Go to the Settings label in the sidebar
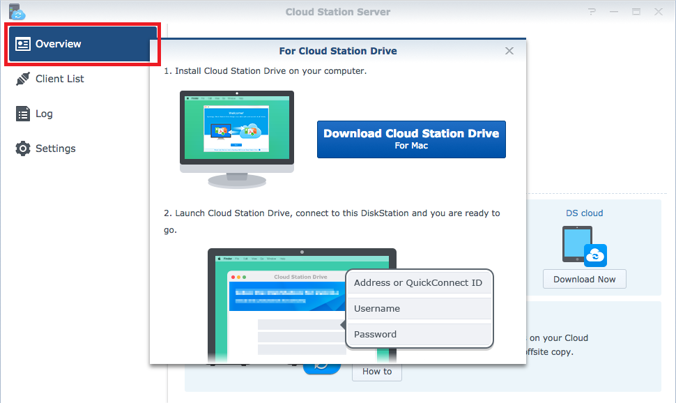 pyautogui.click(x=55, y=149)
